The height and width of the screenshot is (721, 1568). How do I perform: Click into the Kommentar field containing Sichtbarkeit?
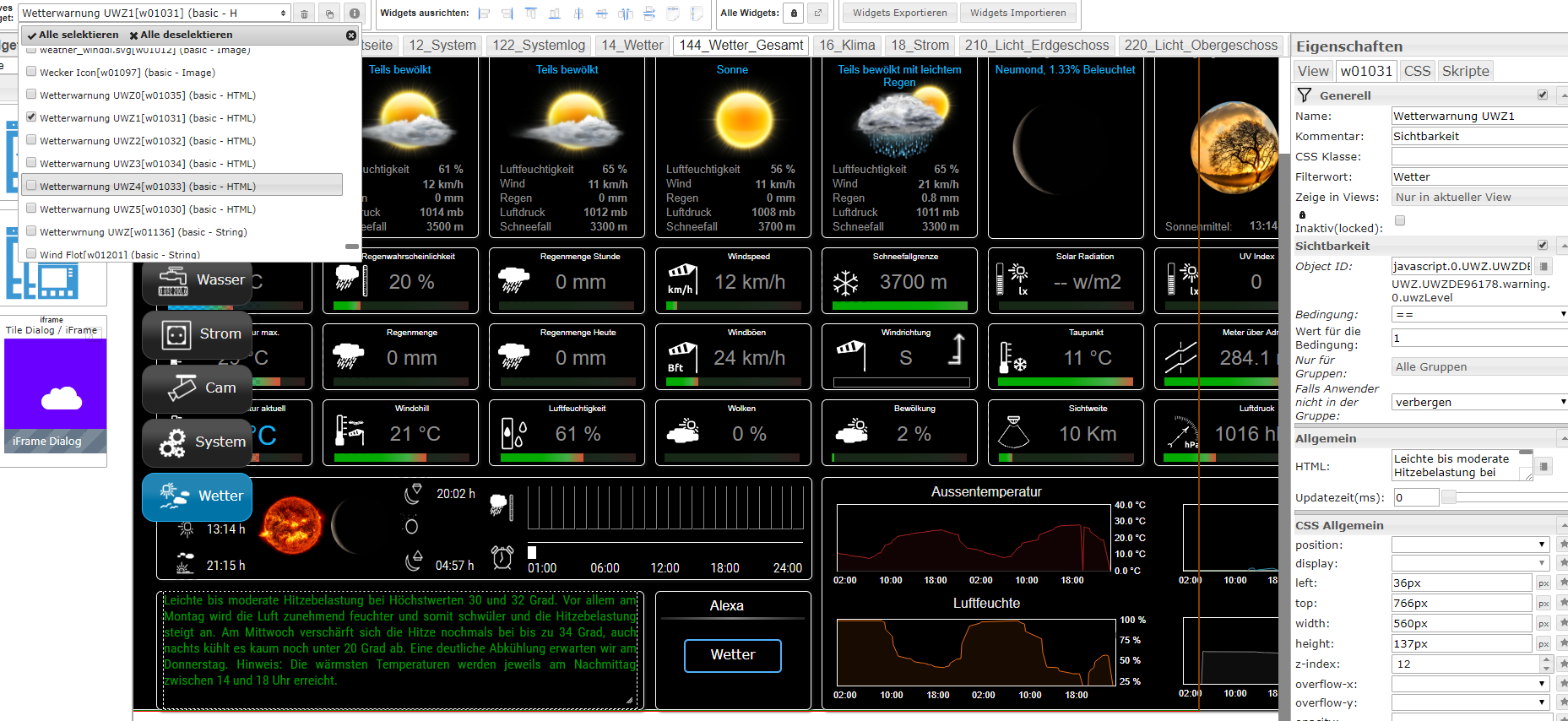[x=1479, y=137]
